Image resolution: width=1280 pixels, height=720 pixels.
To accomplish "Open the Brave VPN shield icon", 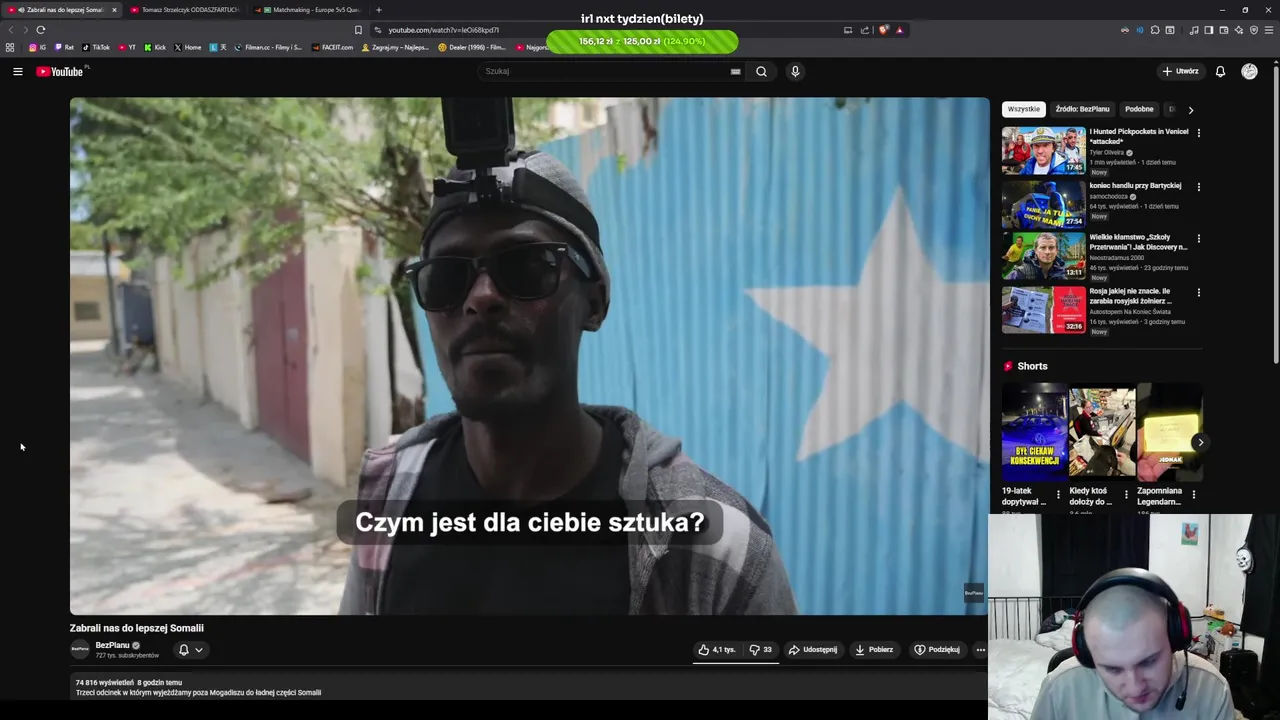I will [x=1254, y=30].
